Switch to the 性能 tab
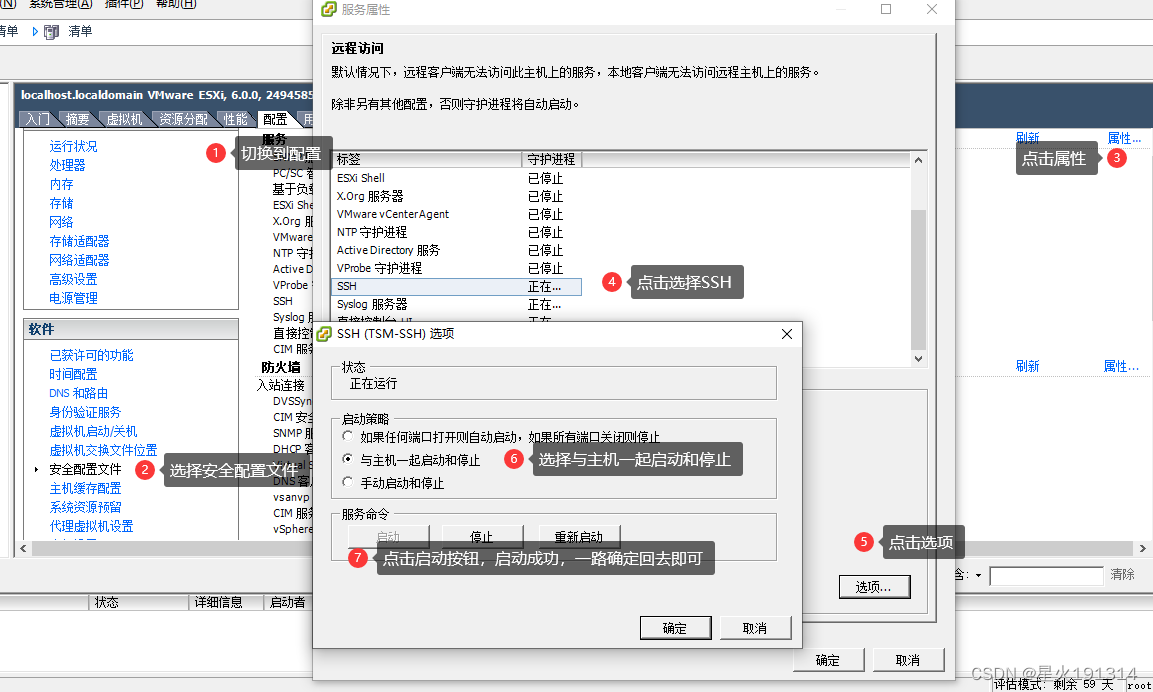The width and height of the screenshot is (1153, 692). tap(236, 119)
